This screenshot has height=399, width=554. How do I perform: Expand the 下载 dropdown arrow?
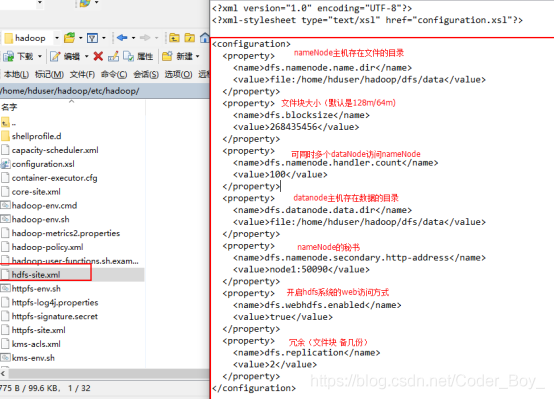pyautogui.click(x=40, y=56)
